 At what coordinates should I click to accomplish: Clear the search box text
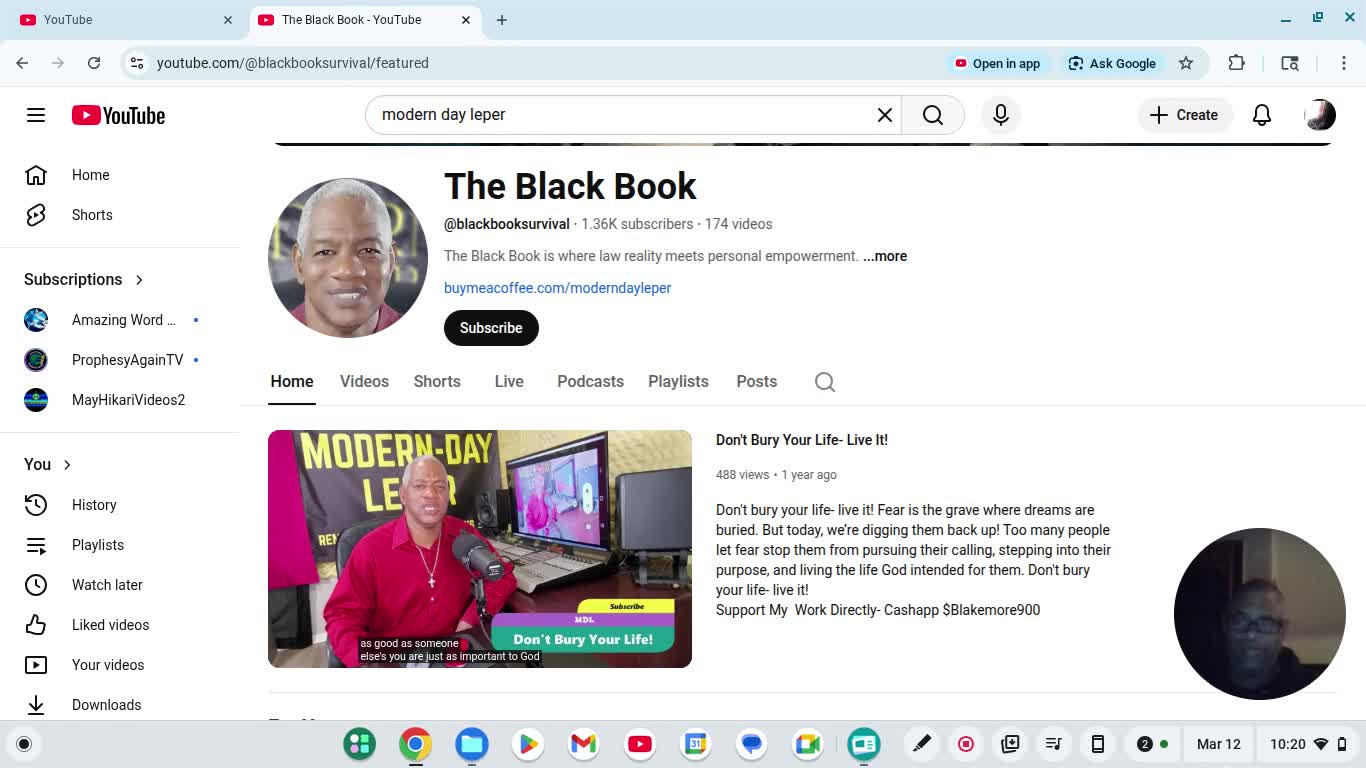pos(884,115)
